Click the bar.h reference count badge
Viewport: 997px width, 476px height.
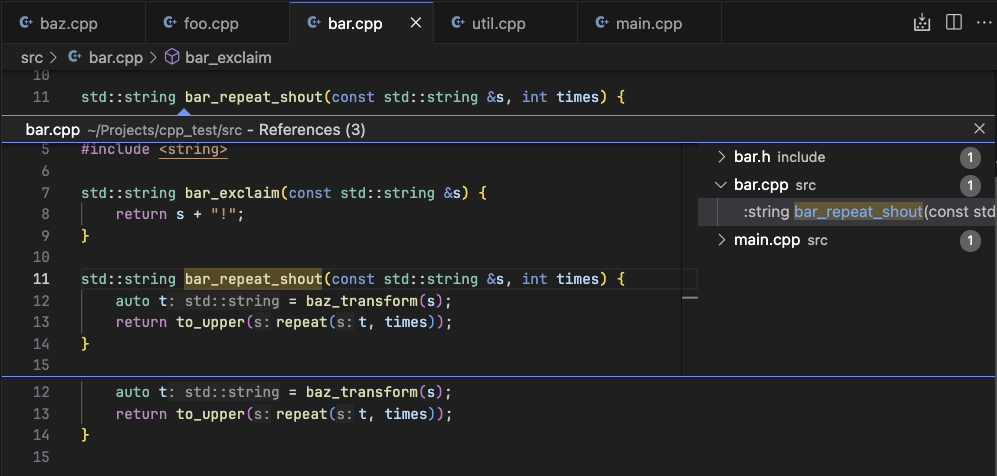970,158
